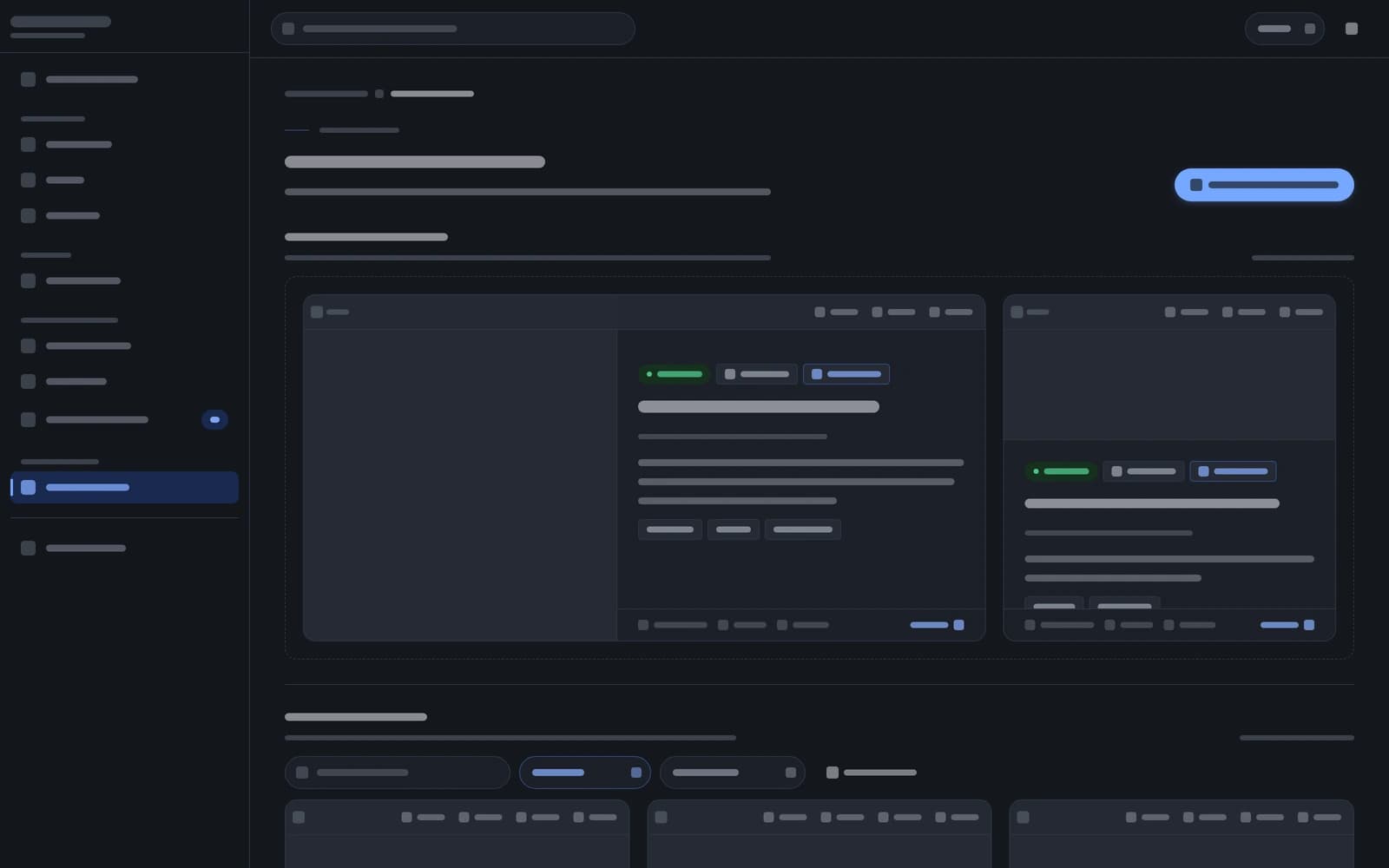The width and height of the screenshot is (1389, 868).
Task: Click the right-aligned link beside the second section heading
Action: click(x=1296, y=738)
